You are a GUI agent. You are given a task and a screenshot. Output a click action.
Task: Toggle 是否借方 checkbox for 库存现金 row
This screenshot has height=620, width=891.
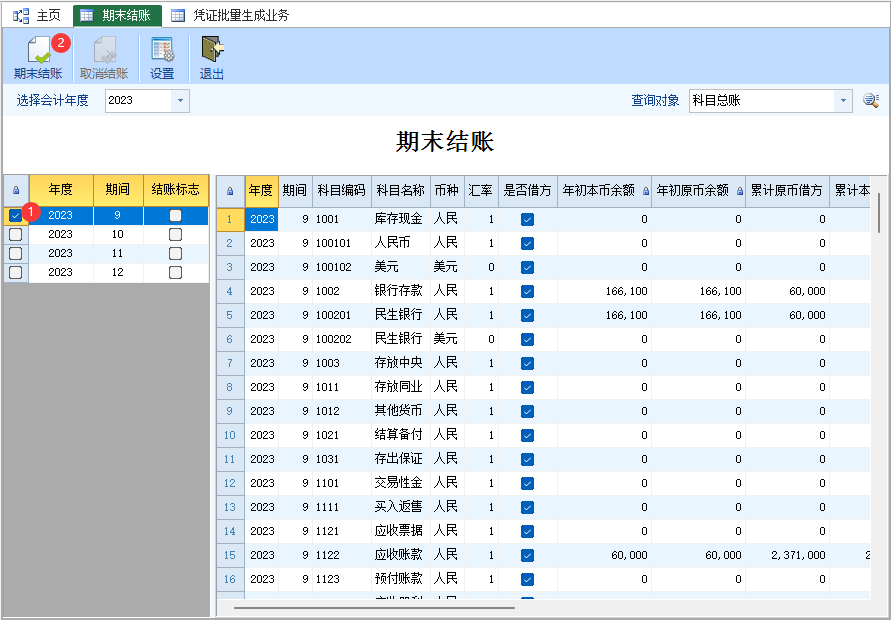pos(527,219)
